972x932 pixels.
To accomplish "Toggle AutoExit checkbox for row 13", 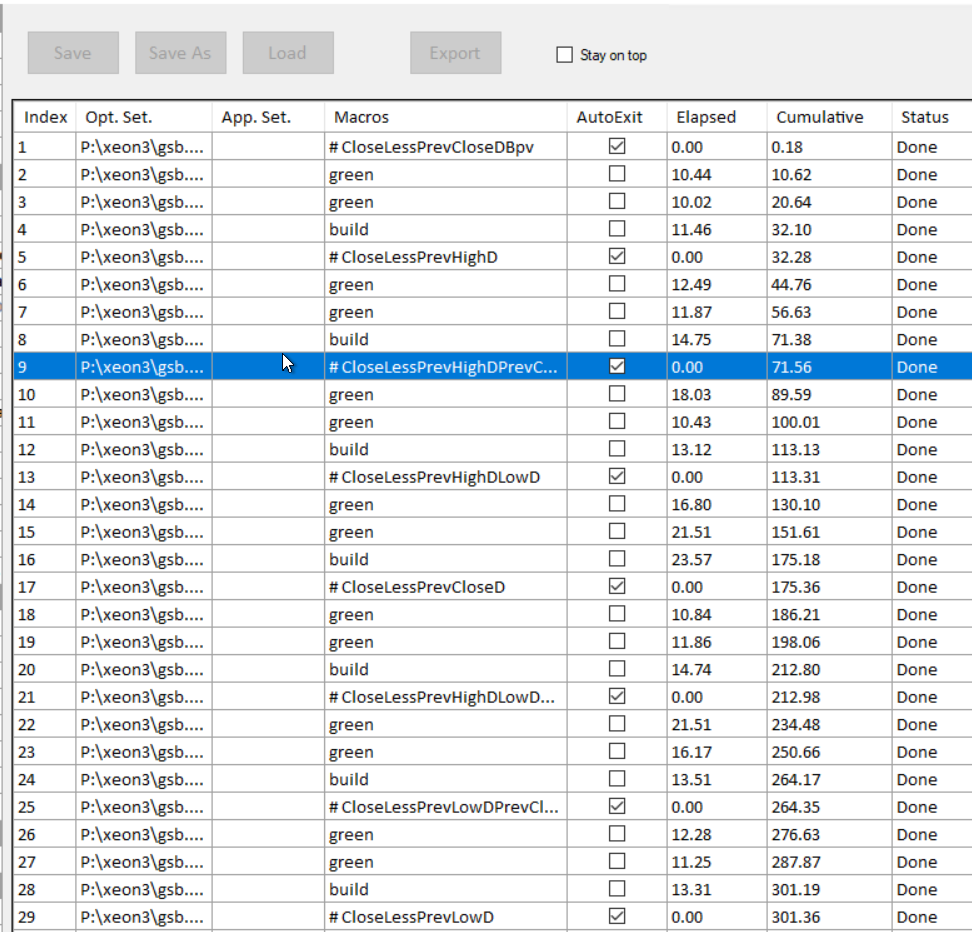I will pyautogui.click(x=617, y=477).
